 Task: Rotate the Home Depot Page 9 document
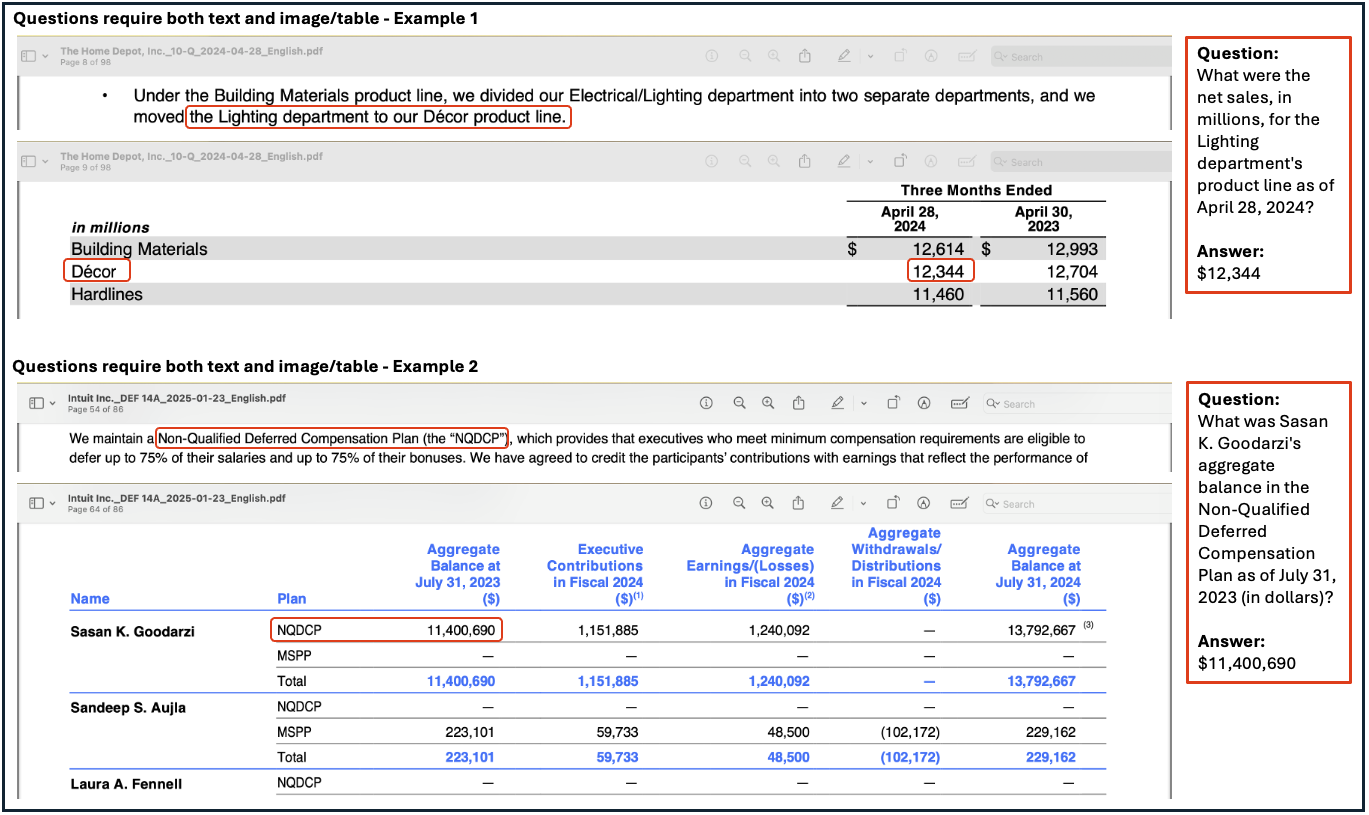(x=899, y=161)
